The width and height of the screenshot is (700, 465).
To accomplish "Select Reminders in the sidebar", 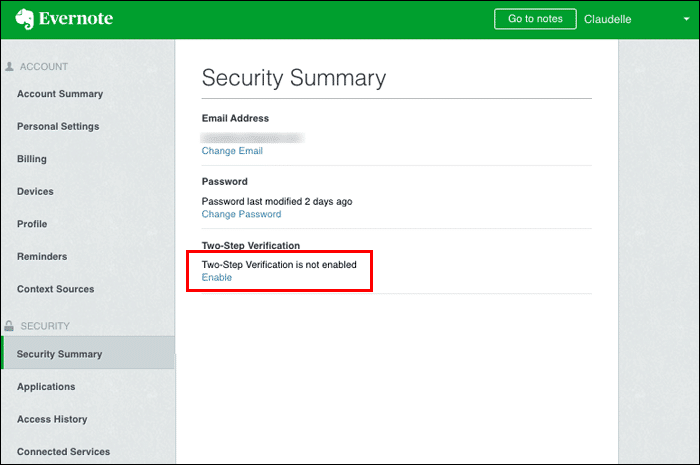I will [x=42, y=257].
